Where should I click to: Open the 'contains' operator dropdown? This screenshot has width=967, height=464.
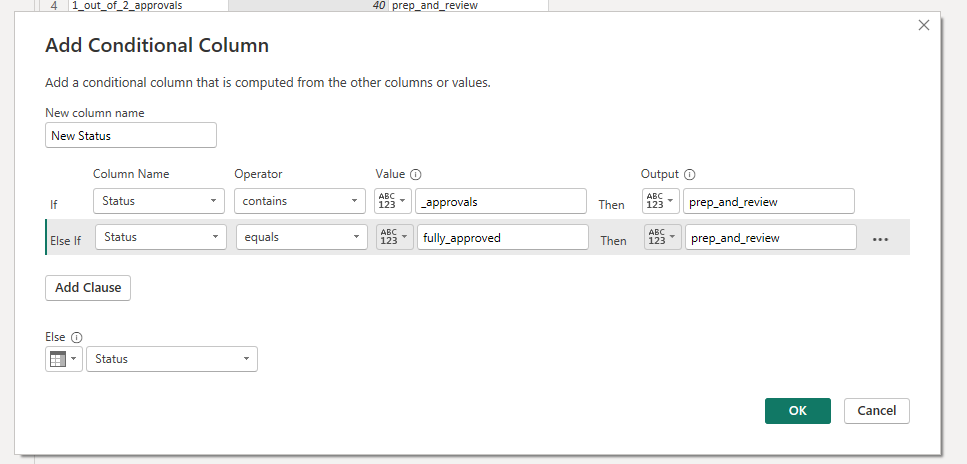point(300,201)
